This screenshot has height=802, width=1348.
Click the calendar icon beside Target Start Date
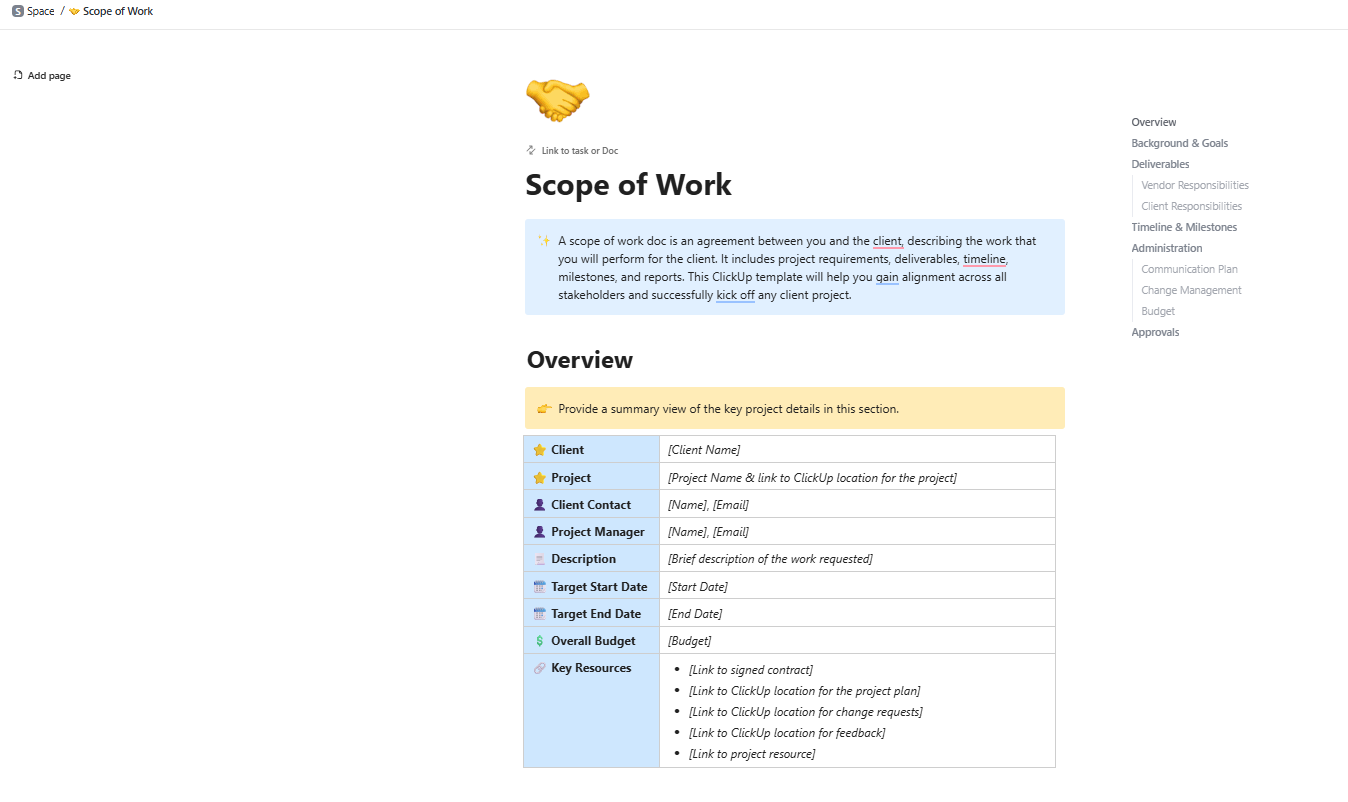click(539, 585)
